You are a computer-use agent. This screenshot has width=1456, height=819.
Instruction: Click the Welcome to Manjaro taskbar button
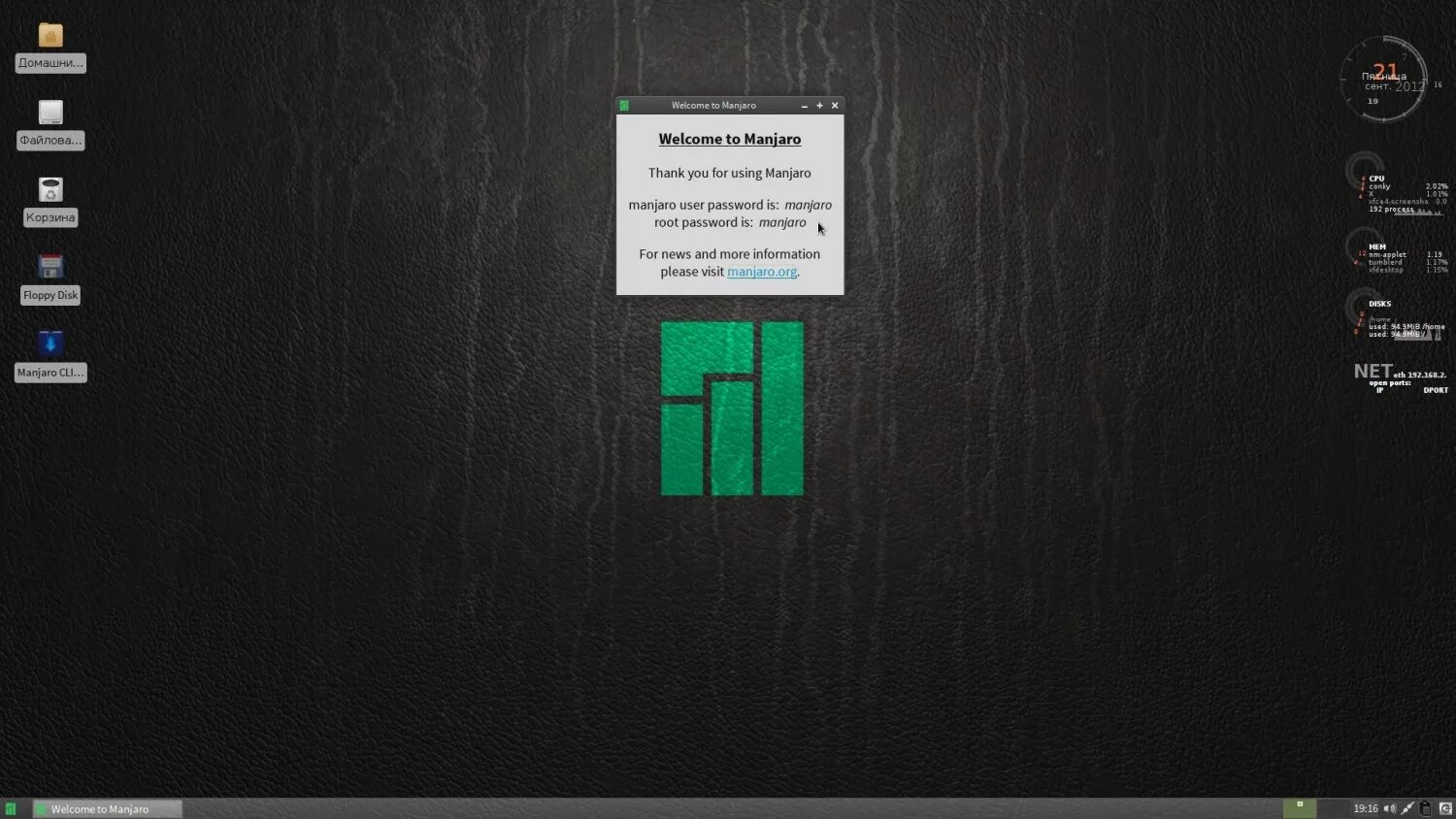click(108, 808)
